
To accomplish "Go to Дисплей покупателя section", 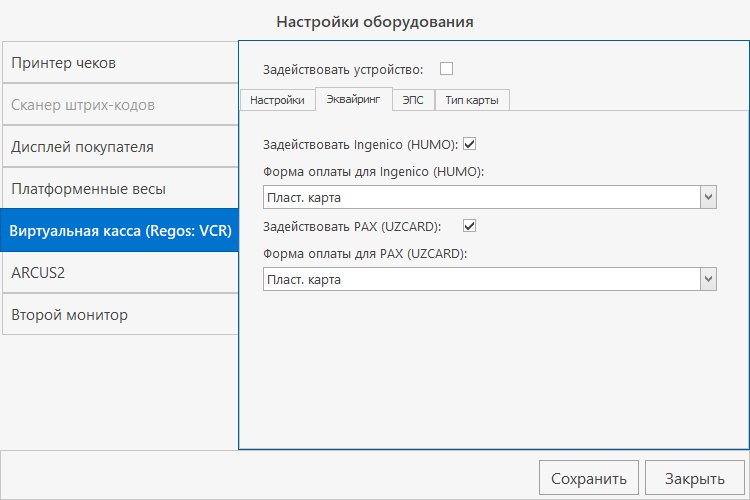I will [119, 147].
